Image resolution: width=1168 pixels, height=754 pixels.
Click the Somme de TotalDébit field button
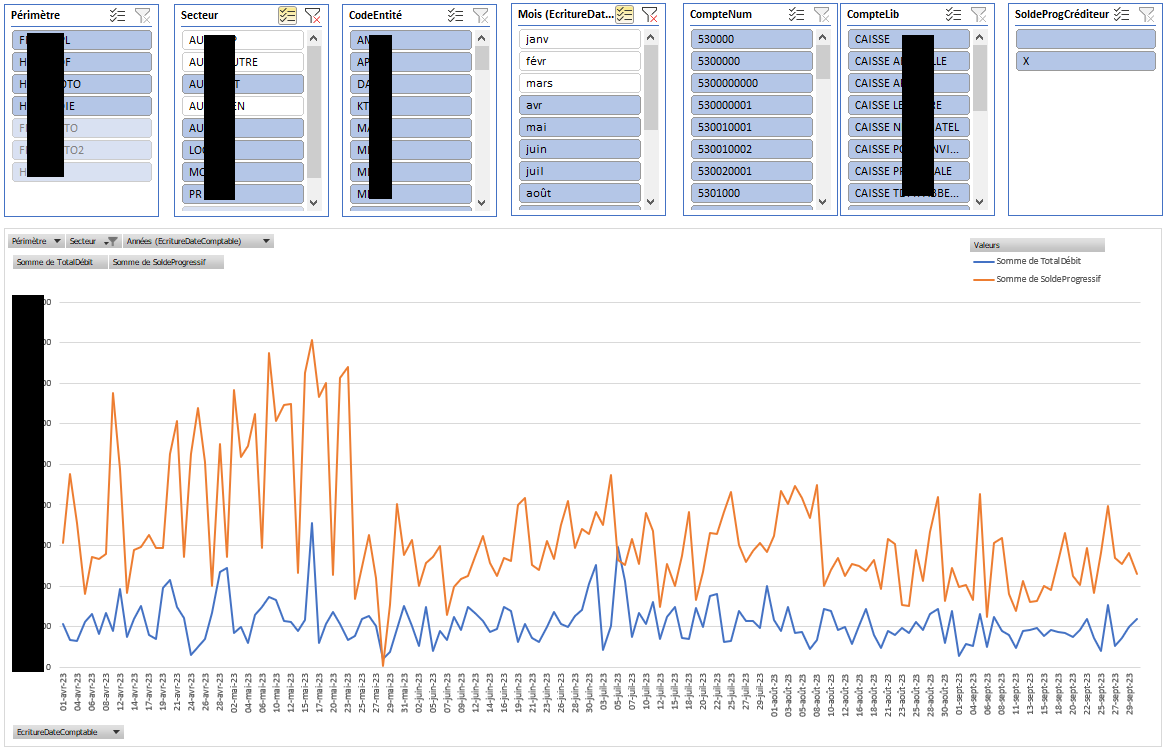click(x=60, y=262)
